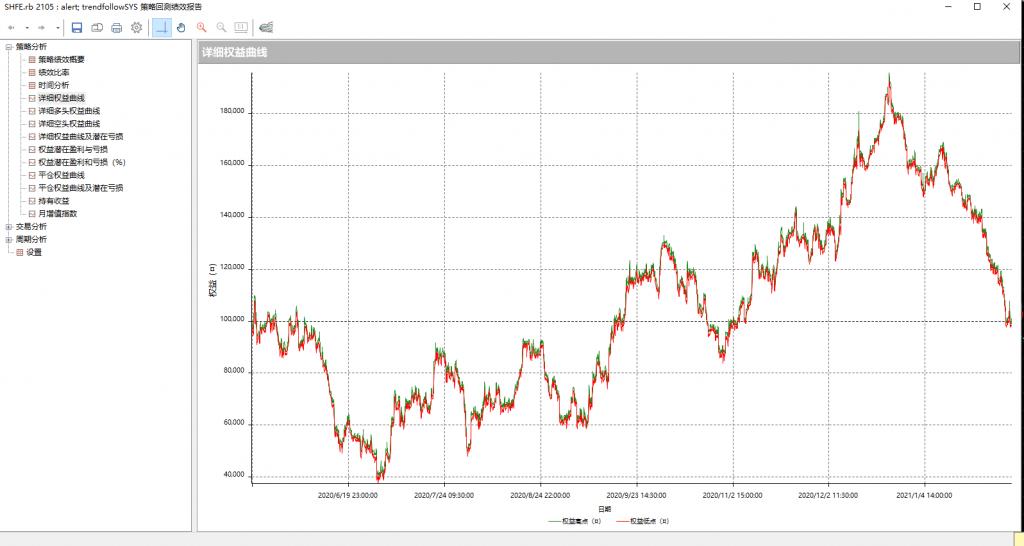Select 详细权益曲线 in tree

(x=61, y=98)
